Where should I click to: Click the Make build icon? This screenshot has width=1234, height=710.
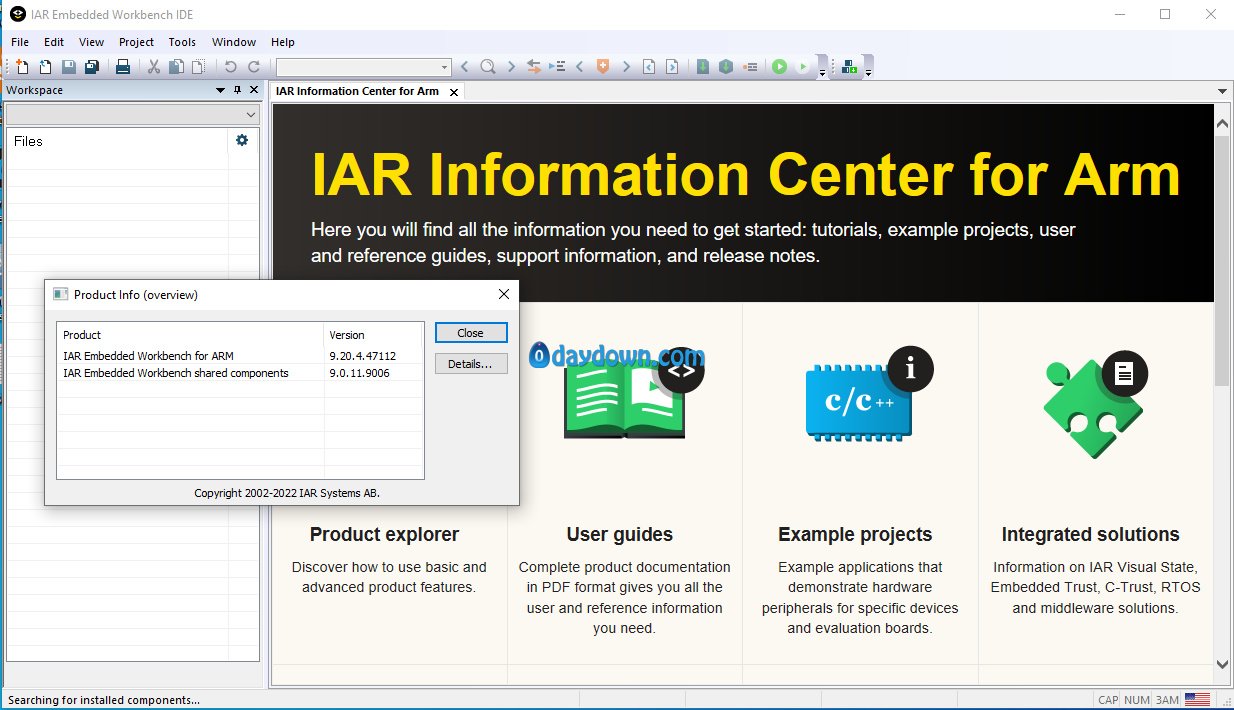click(726, 67)
